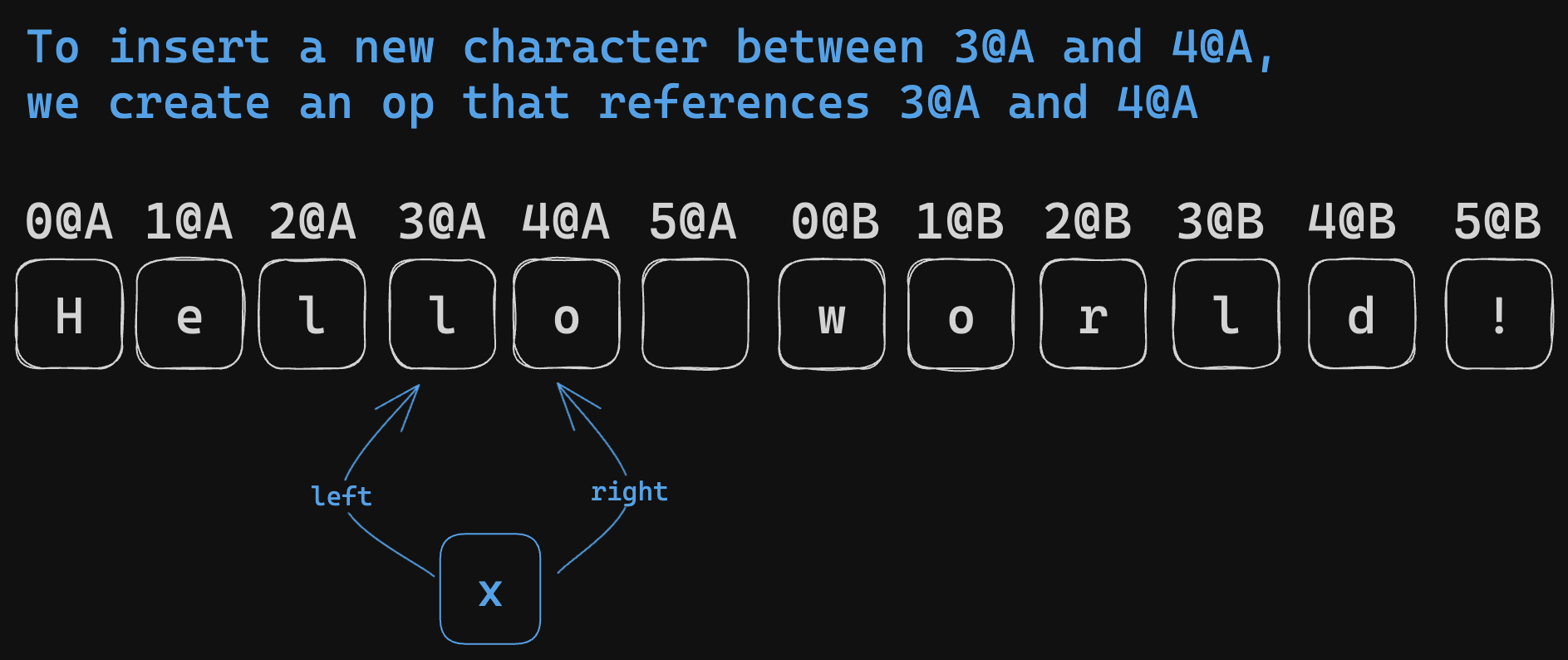The width and height of the screenshot is (1568, 660).
Task: Click the 0@B identifier label
Action: (x=835, y=222)
